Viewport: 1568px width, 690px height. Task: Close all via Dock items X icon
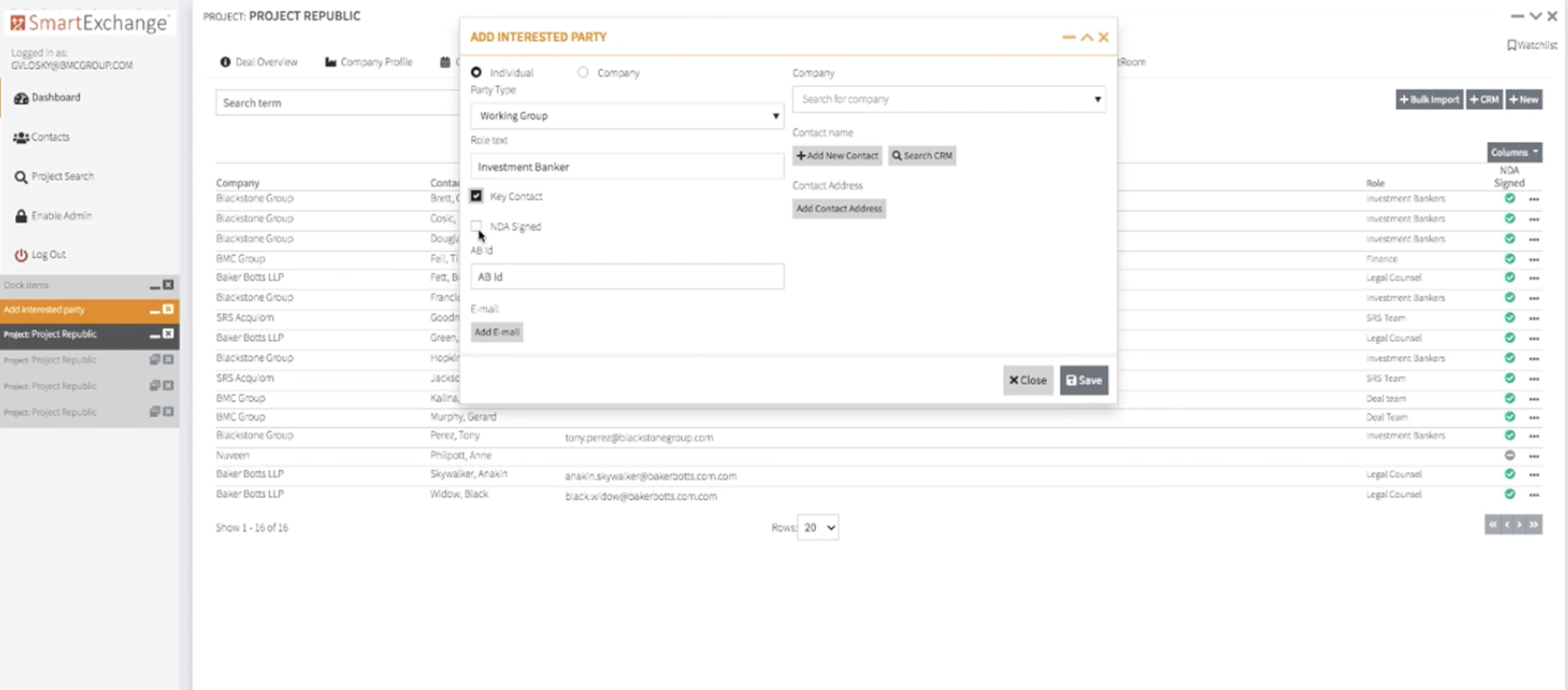tap(168, 285)
